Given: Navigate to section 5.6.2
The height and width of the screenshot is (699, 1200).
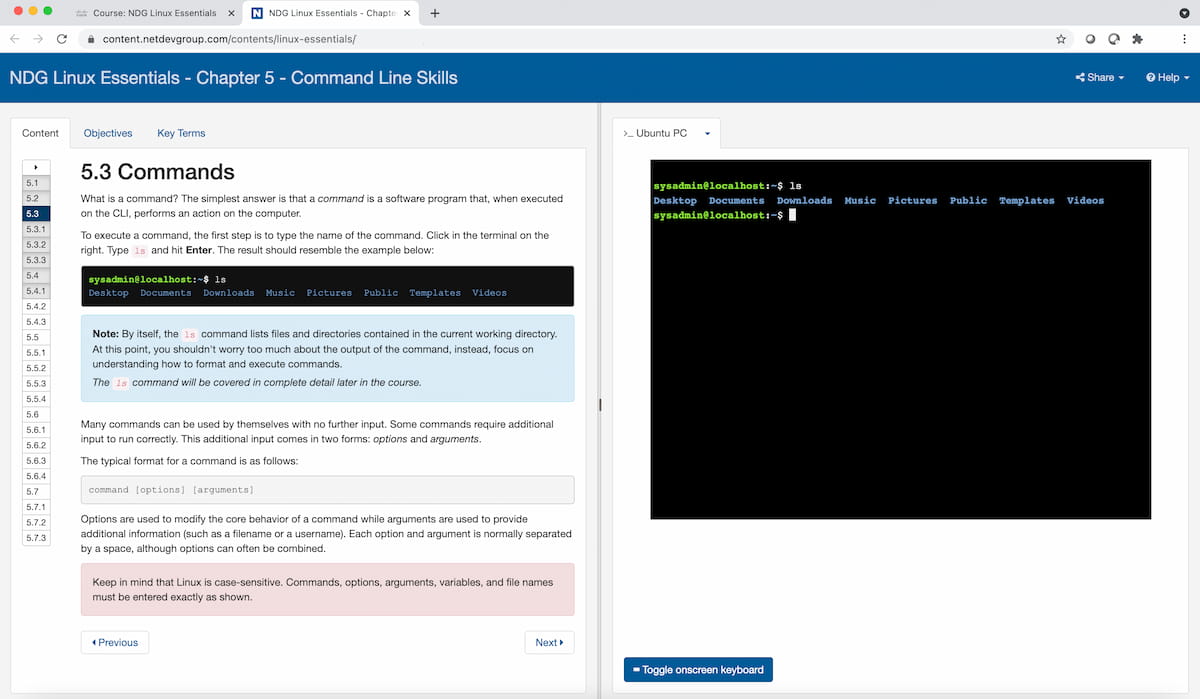Looking at the screenshot, I should point(35,445).
